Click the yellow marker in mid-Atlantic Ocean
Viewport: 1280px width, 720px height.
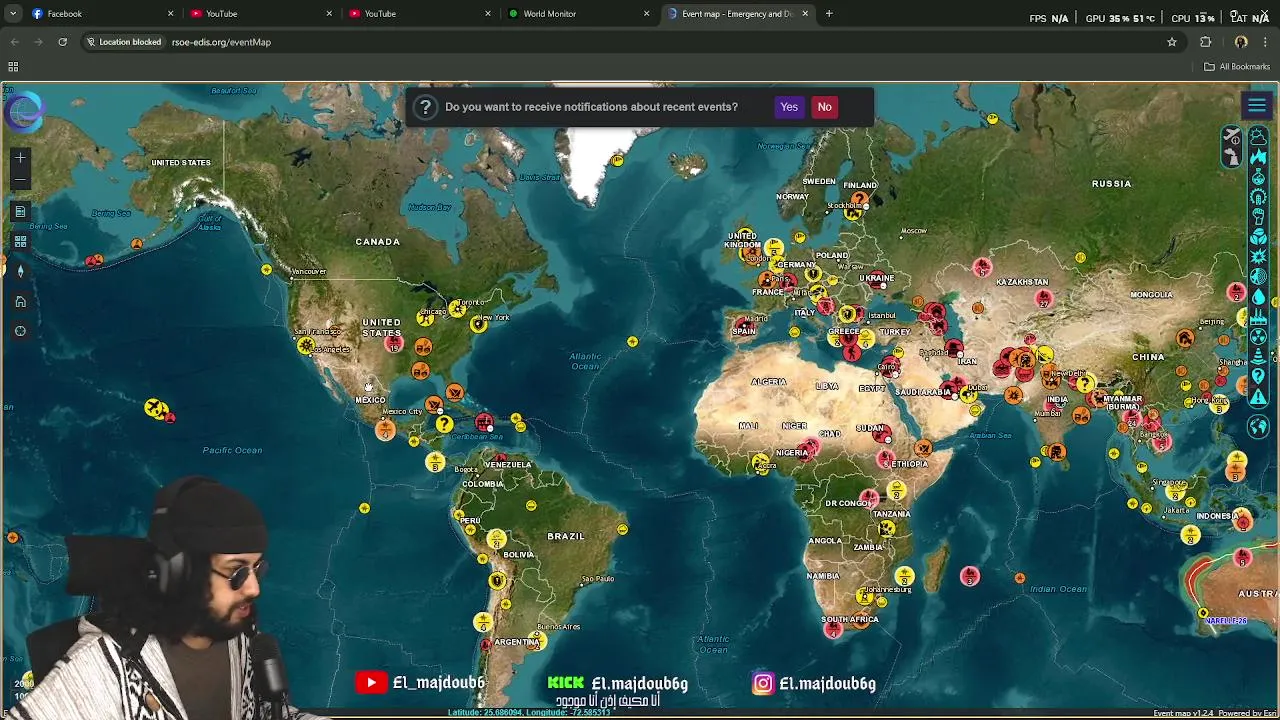(632, 342)
